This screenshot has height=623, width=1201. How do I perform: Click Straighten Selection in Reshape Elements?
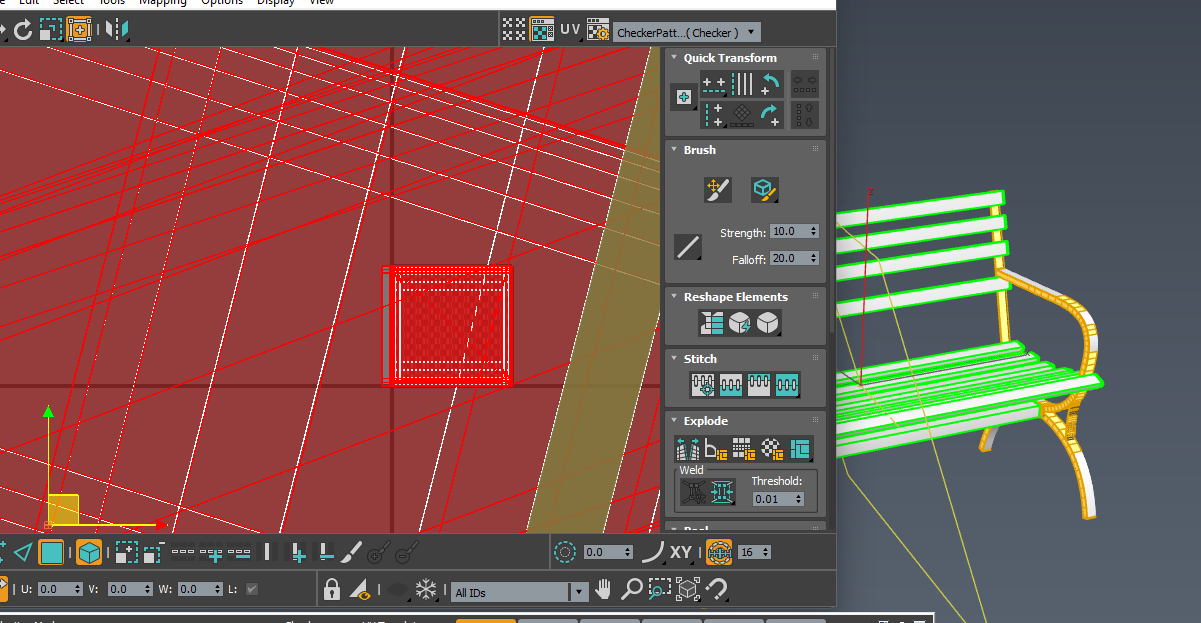712,323
